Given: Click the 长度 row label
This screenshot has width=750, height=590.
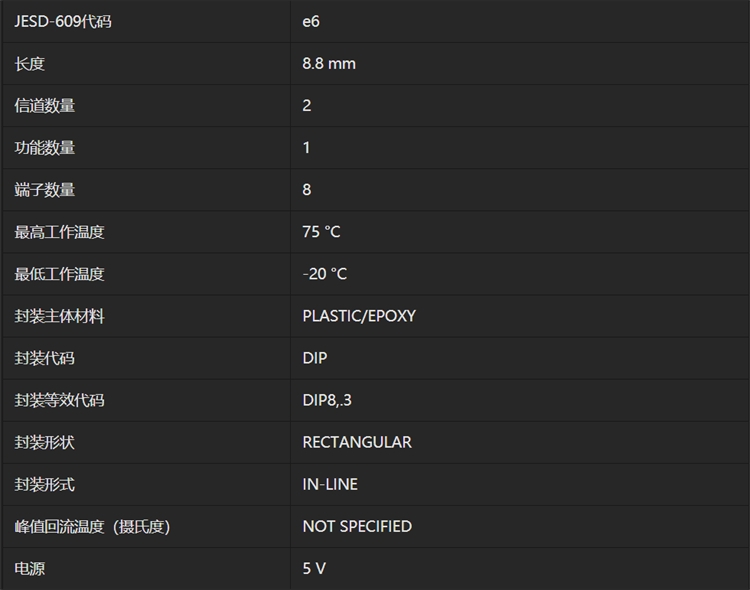Looking at the screenshot, I should (30, 64).
